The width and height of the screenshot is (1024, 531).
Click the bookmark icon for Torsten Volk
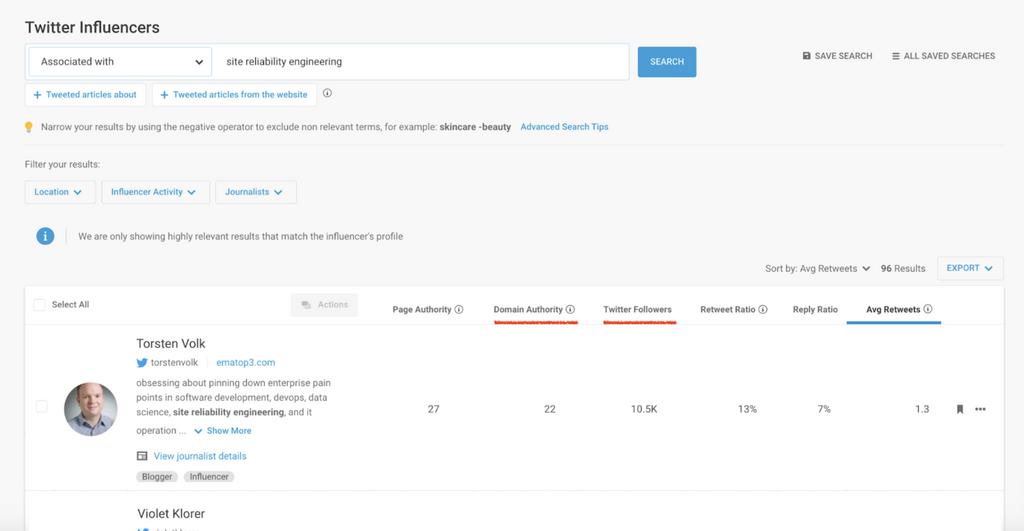959,409
